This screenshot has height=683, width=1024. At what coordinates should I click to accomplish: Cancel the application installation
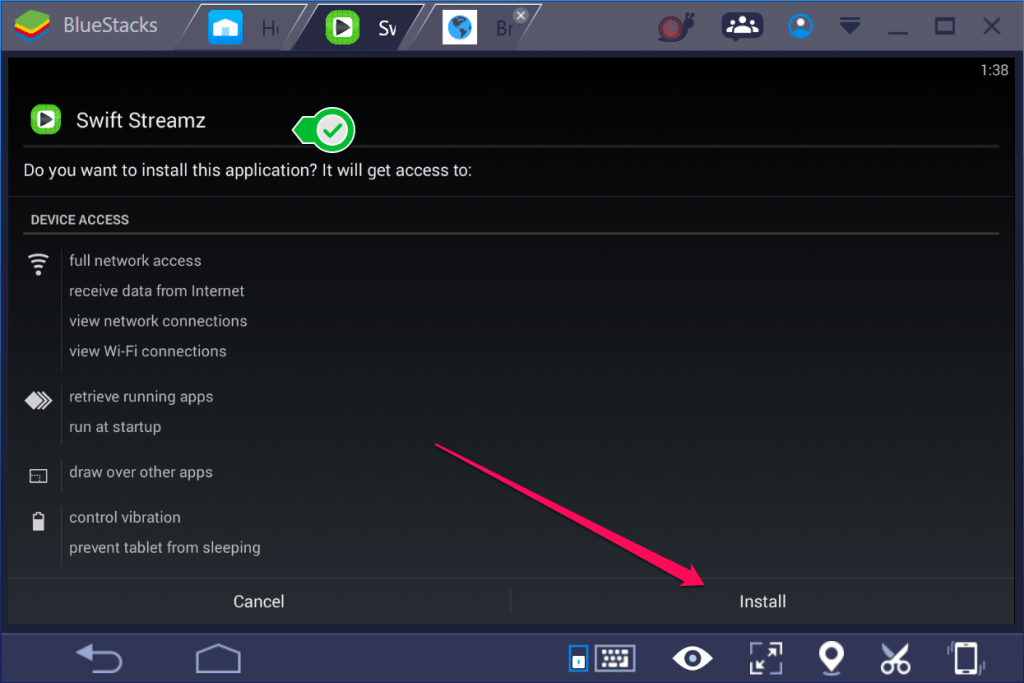pyautogui.click(x=259, y=601)
